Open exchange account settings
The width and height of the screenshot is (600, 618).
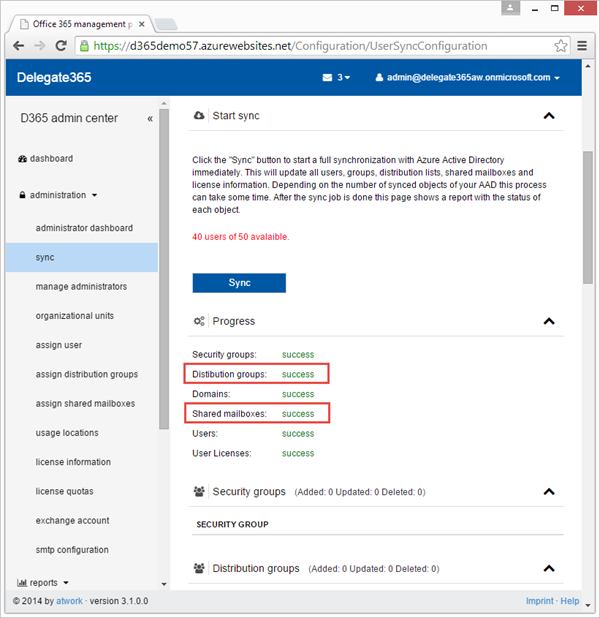[x=72, y=520]
